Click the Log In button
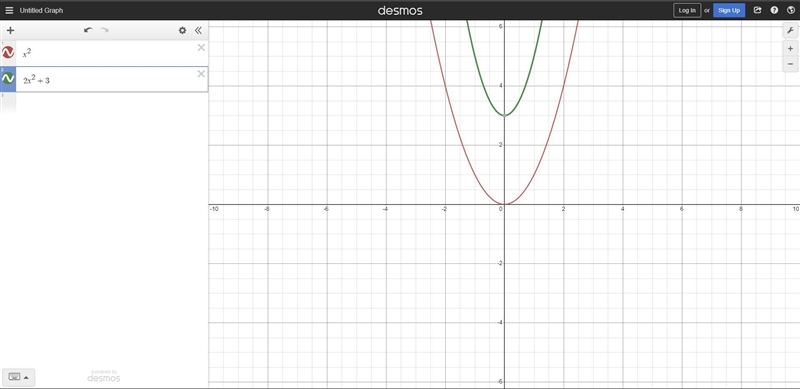The width and height of the screenshot is (800, 389). tap(687, 10)
